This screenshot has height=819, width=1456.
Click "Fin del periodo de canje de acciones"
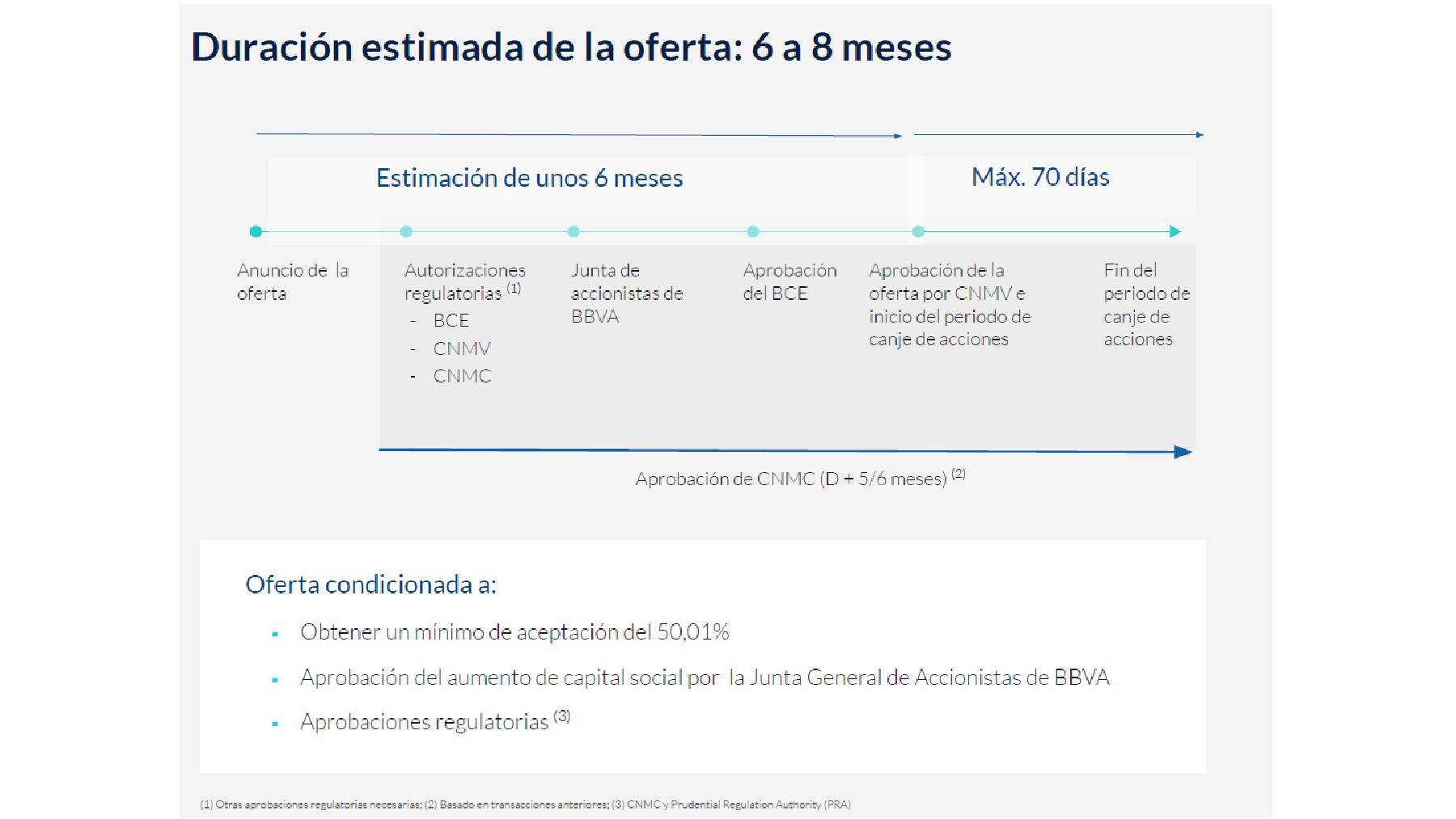pos(1147,305)
